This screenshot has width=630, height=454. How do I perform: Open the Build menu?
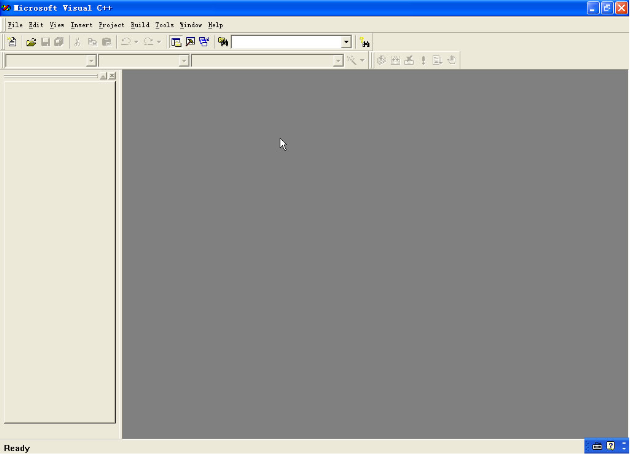tap(140, 25)
